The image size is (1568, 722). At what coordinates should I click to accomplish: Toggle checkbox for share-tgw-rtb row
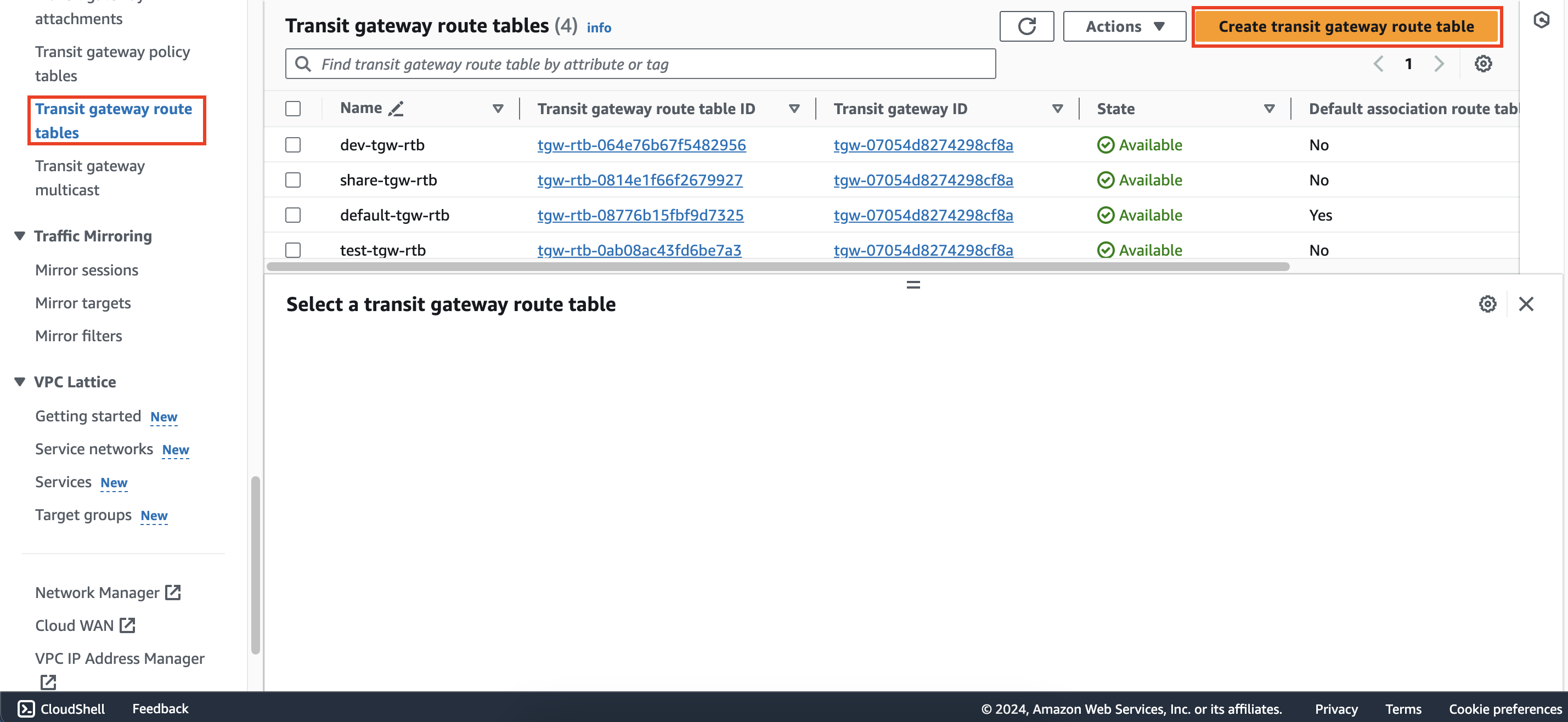294,180
